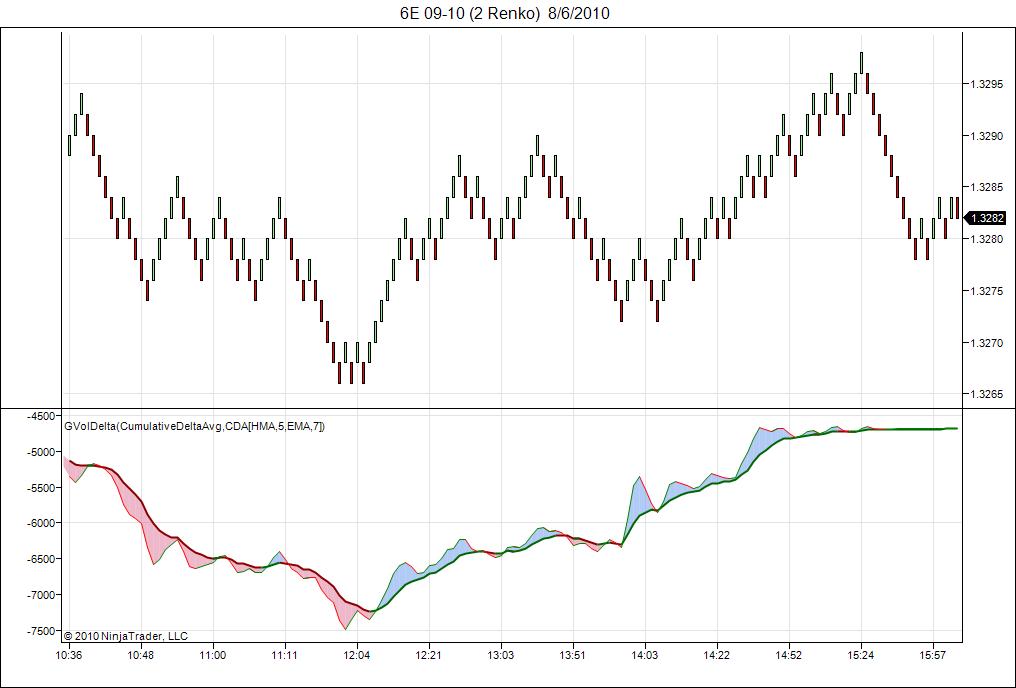Click the 1.3265 price axis label

coord(986,394)
